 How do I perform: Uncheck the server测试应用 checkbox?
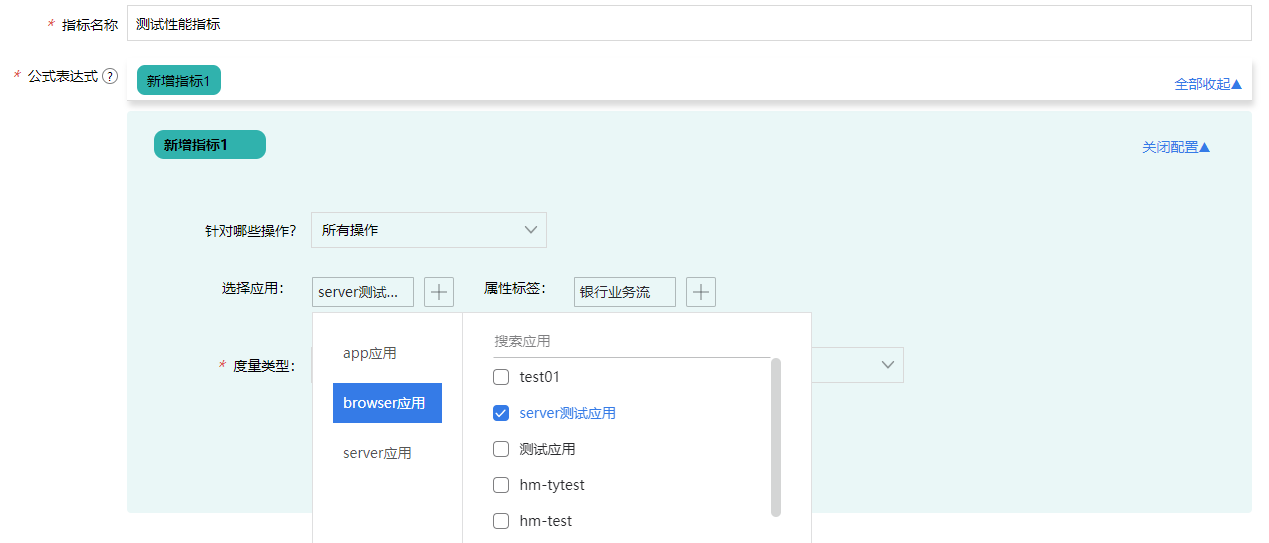501,413
